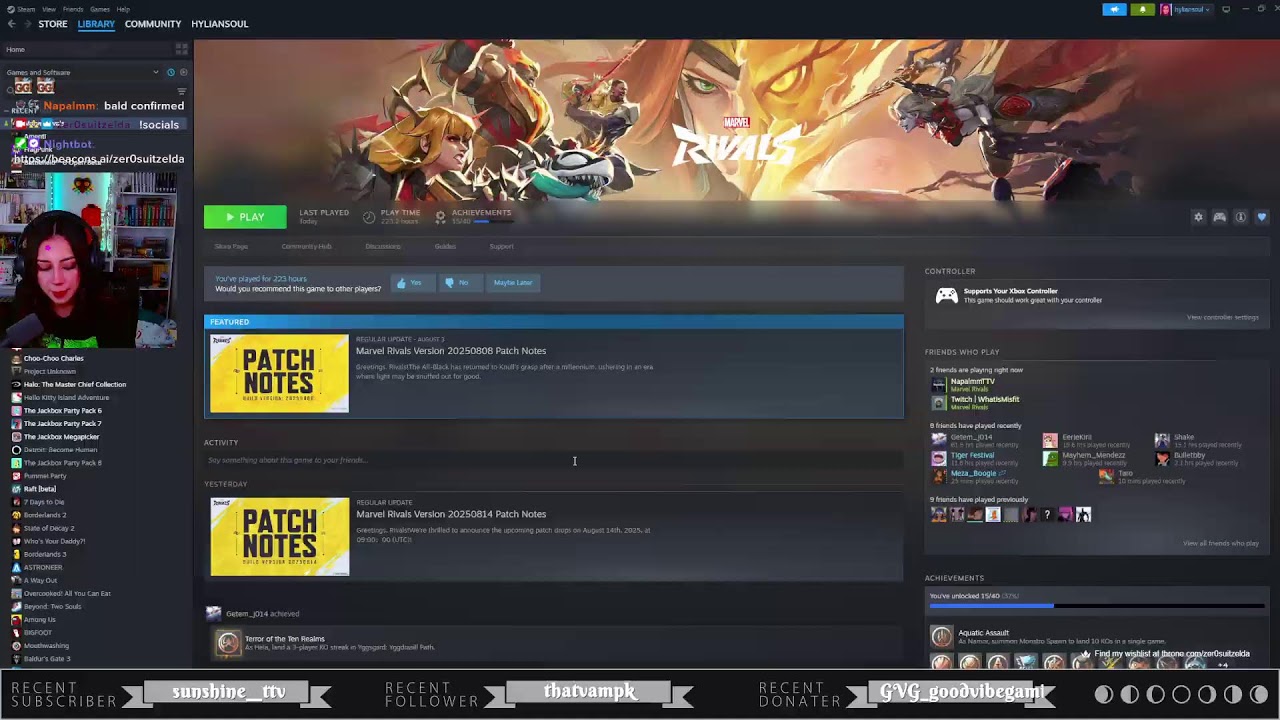
Task: Open Bulletbby friend avatar
Action: coord(1162,459)
